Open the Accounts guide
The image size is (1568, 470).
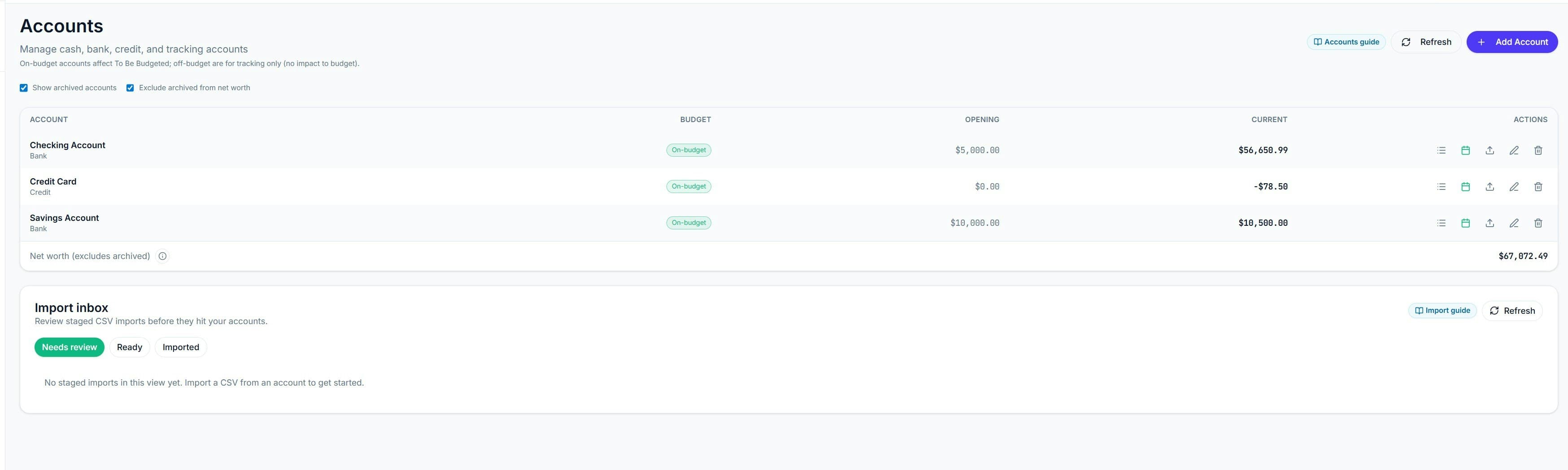point(1346,41)
